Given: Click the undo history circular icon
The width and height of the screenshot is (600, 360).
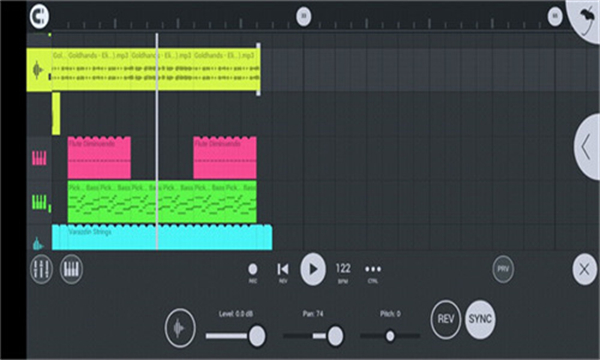Looking at the screenshot, I should coord(39,16).
